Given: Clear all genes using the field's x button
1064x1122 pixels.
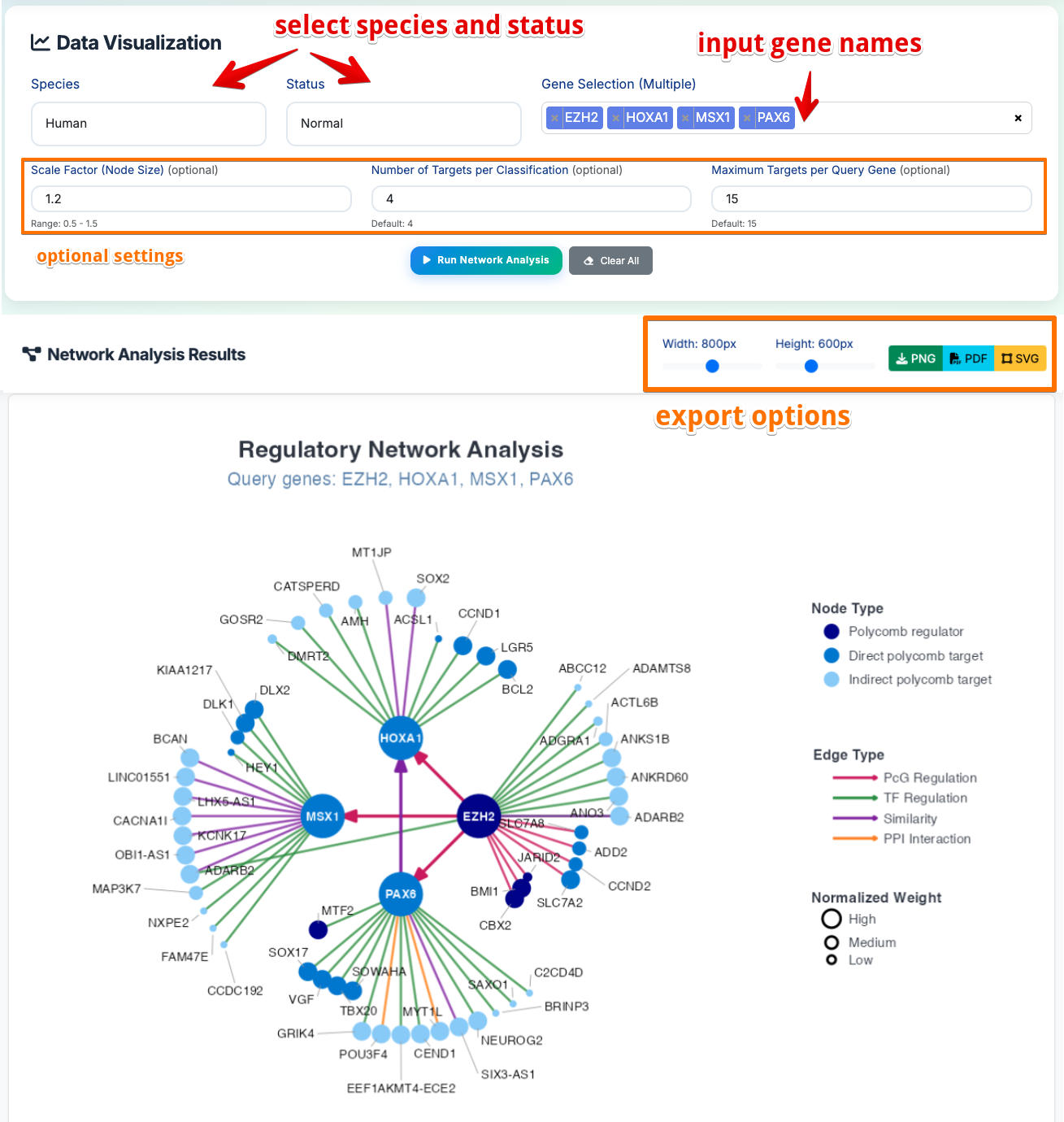Looking at the screenshot, I should coord(1018,118).
